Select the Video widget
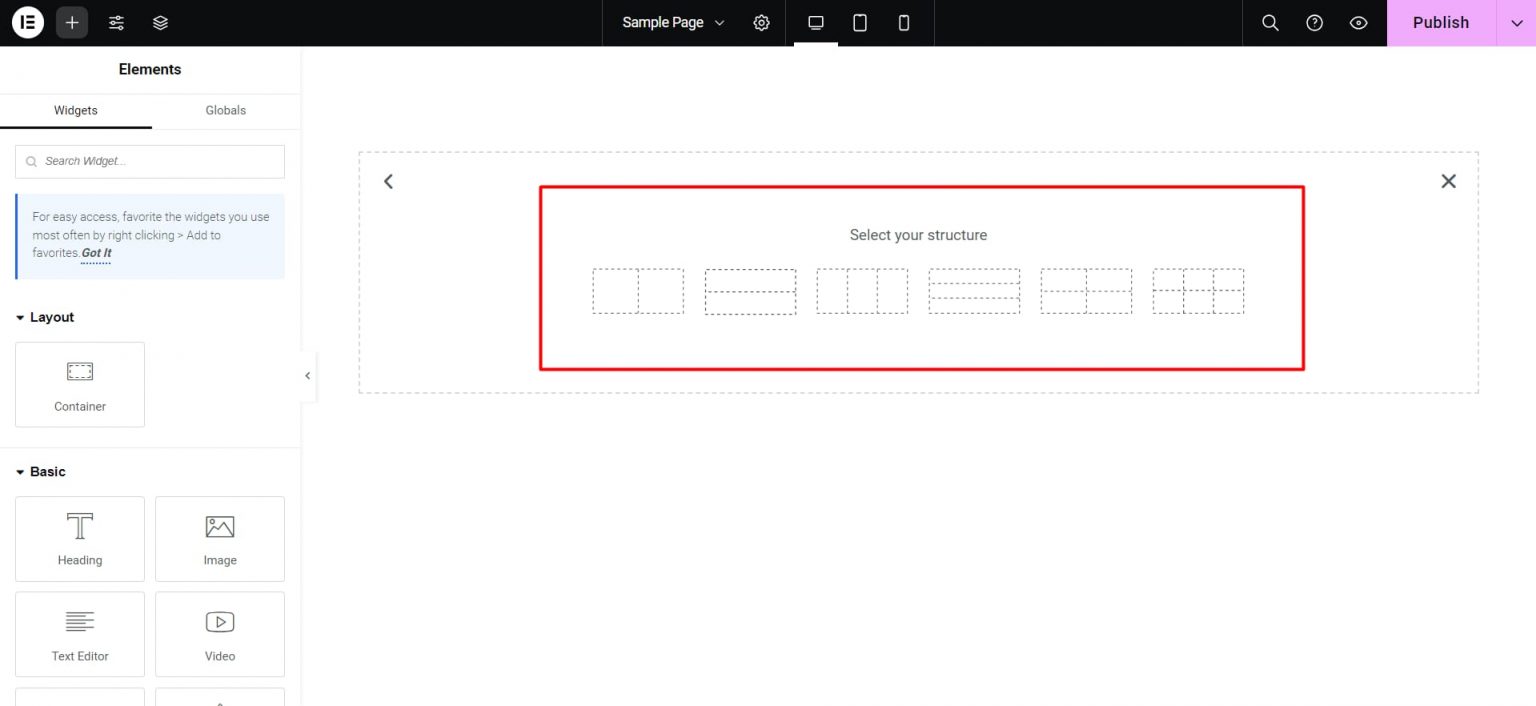The image size is (1536, 706). [219, 634]
